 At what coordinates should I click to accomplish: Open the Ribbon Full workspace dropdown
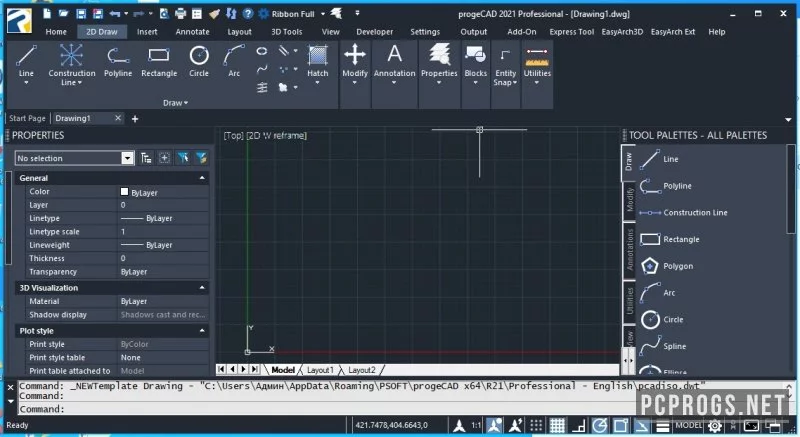tap(322, 14)
